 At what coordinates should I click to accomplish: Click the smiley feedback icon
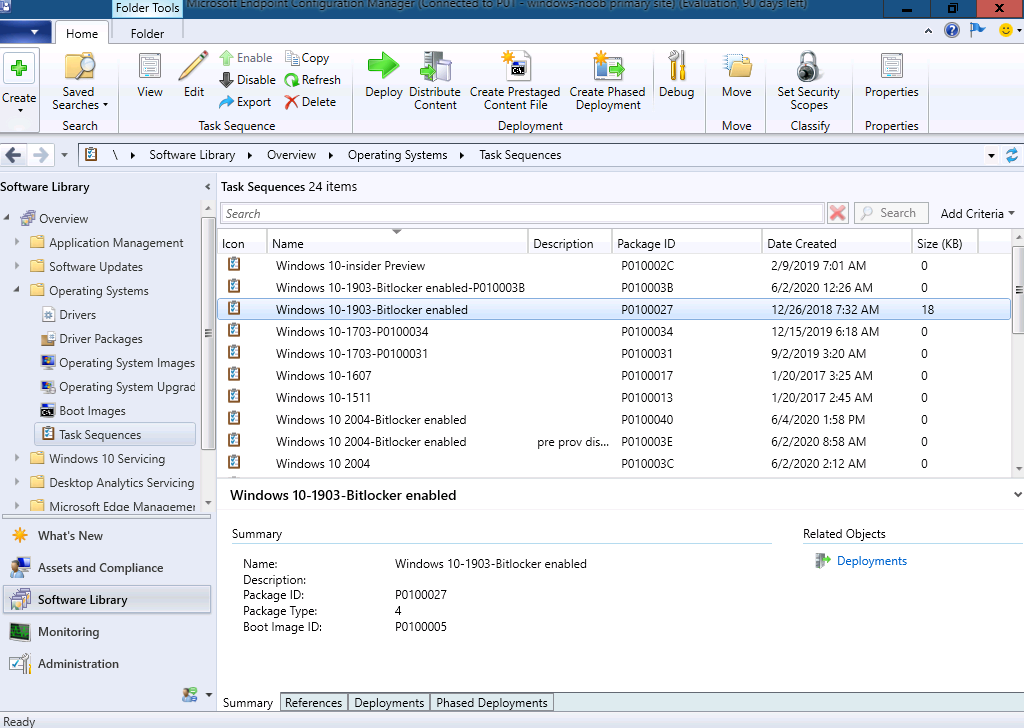coord(1006,30)
